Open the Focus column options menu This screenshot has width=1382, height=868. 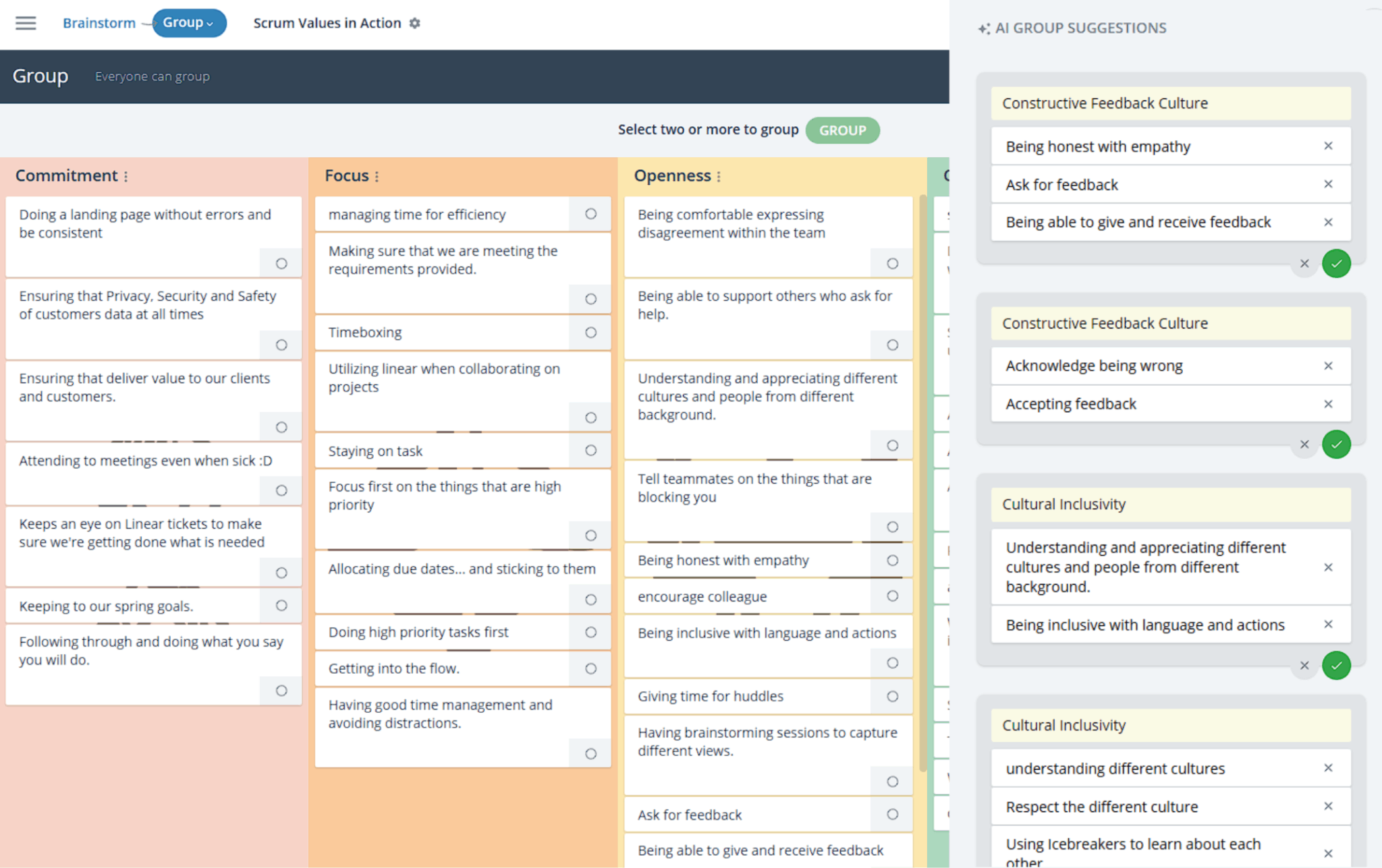377,175
